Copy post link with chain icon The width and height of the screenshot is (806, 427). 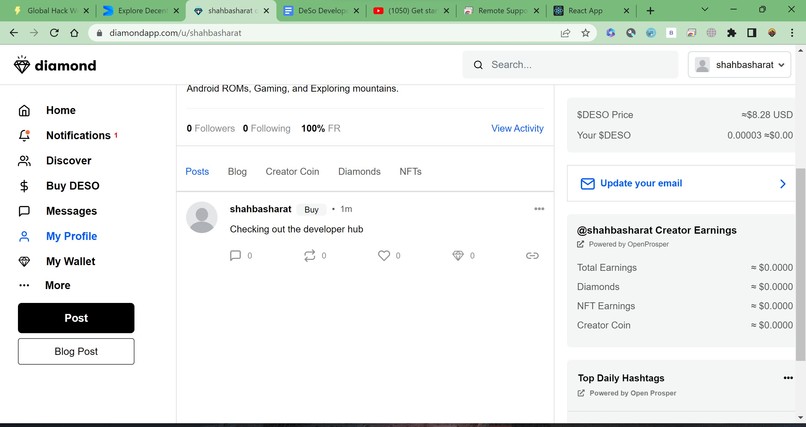point(532,255)
